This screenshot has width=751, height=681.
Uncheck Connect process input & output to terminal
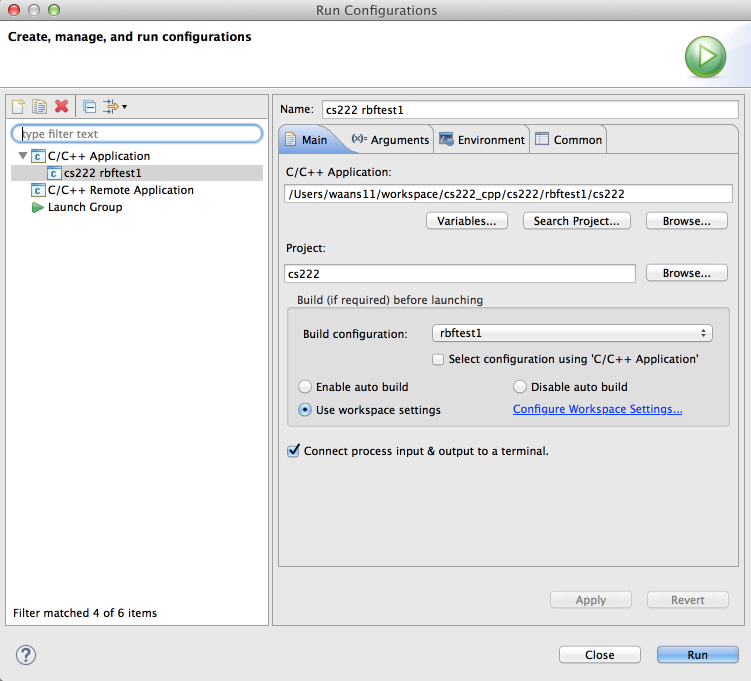[294, 451]
